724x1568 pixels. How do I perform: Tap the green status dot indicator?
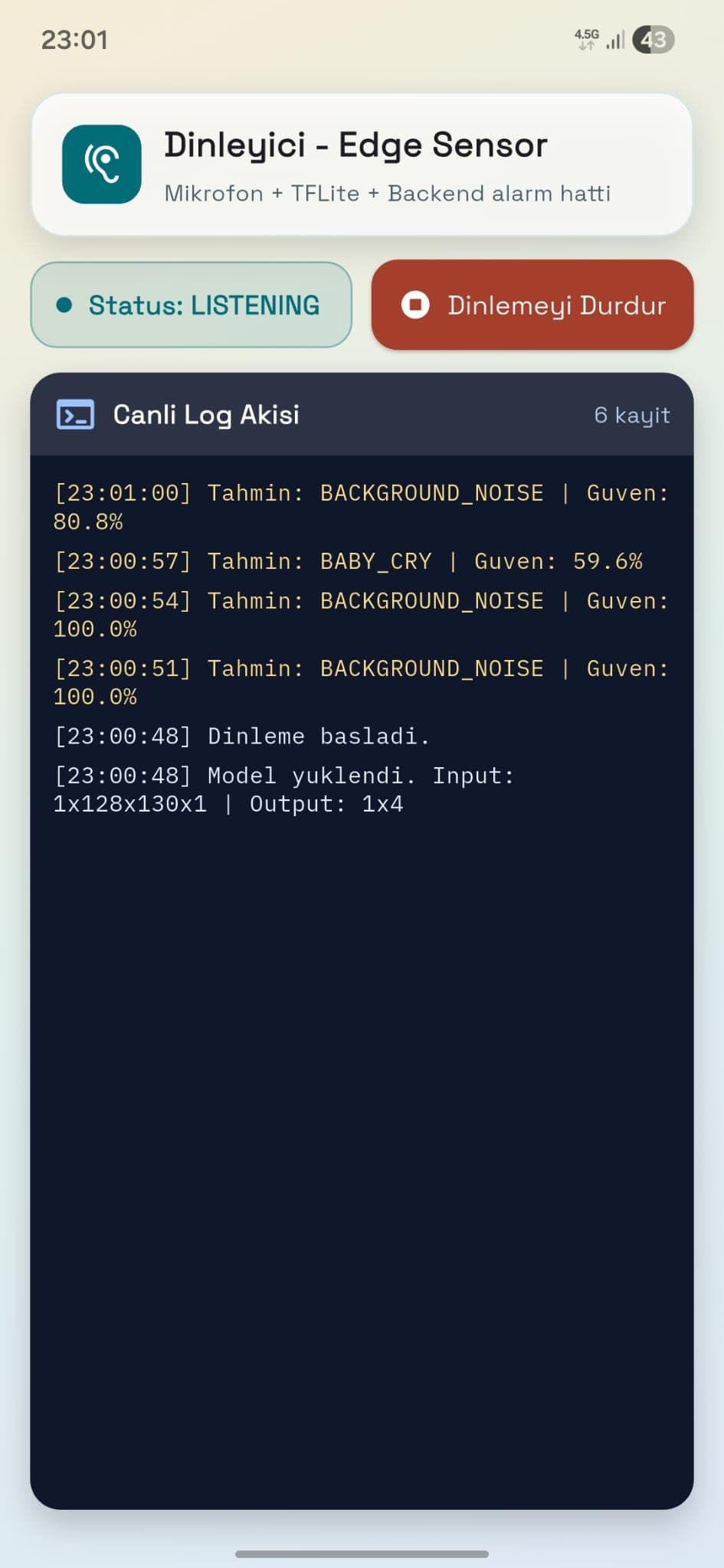tap(64, 305)
